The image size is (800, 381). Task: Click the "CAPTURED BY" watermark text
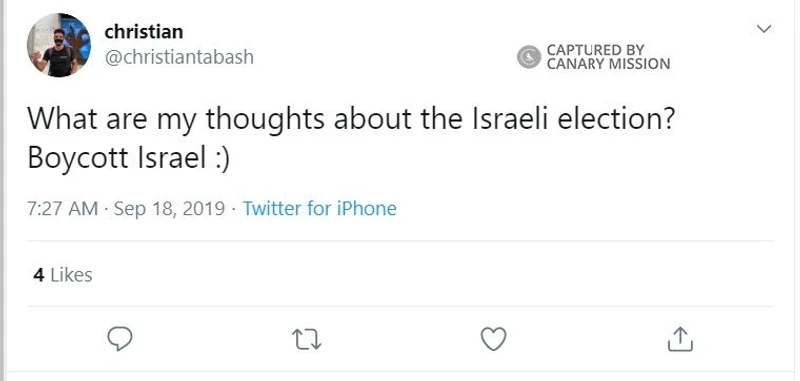596,50
